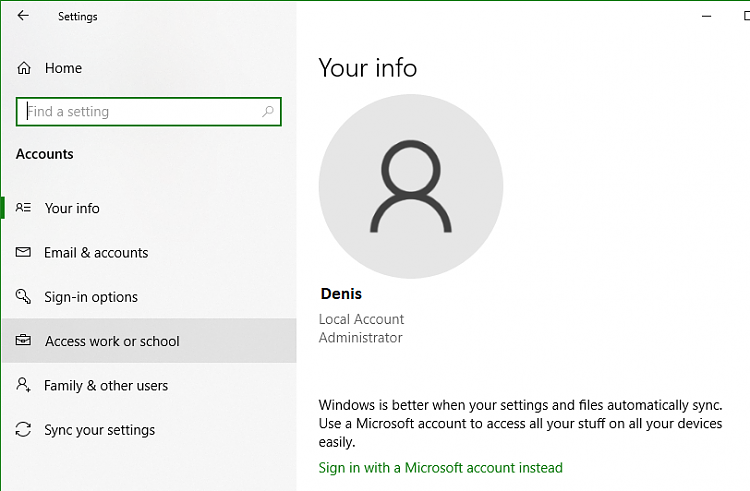The width and height of the screenshot is (750, 491).
Task: Open the Email & accounts page
Action: [96, 253]
